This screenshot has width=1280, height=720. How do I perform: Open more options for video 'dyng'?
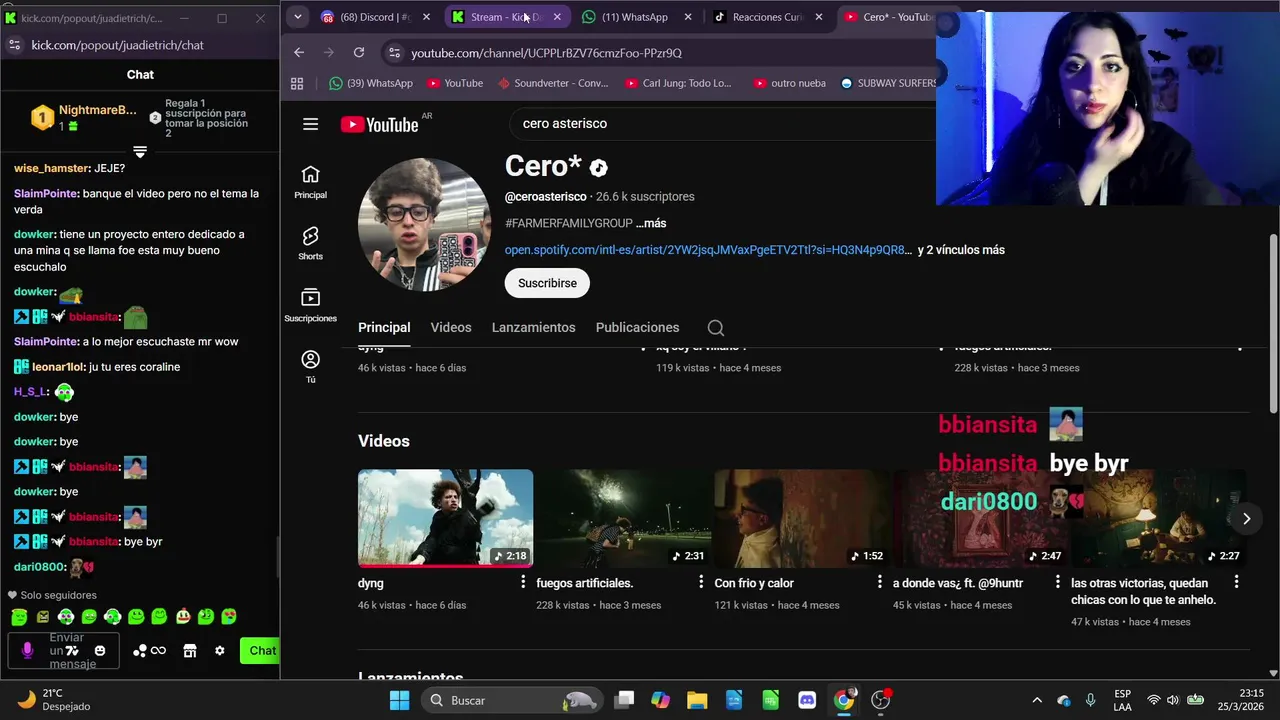coord(523,582)
